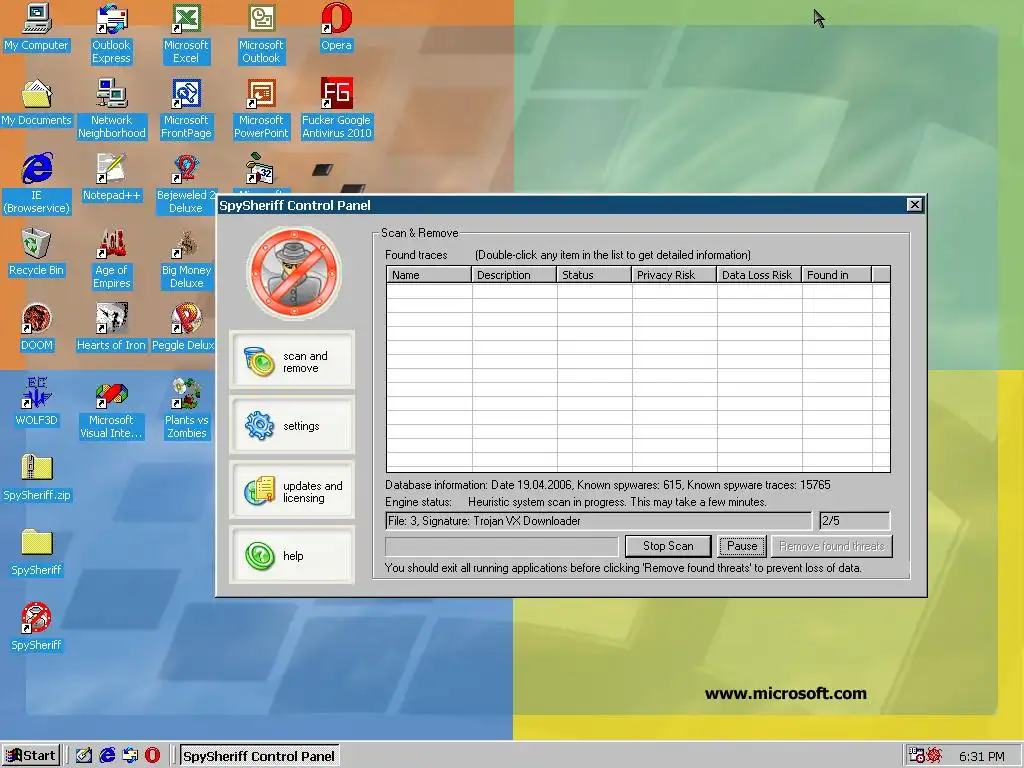1024x768 pixels.
Task: Click the 2/5 scan step field
Action: pos(854,520)
